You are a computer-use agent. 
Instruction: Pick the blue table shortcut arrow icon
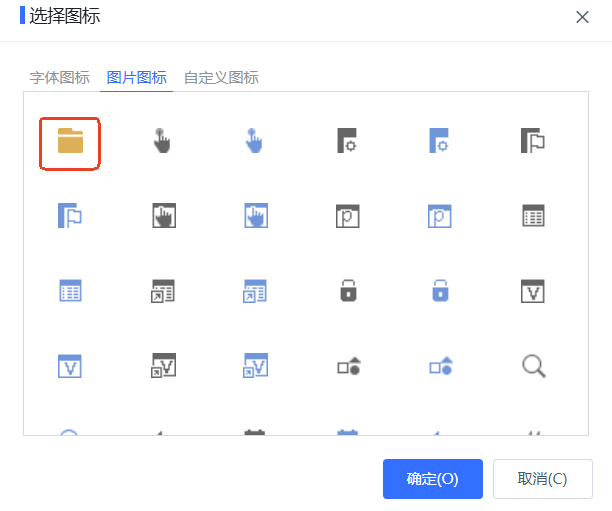pyautogui.click(x=255, y=291)
